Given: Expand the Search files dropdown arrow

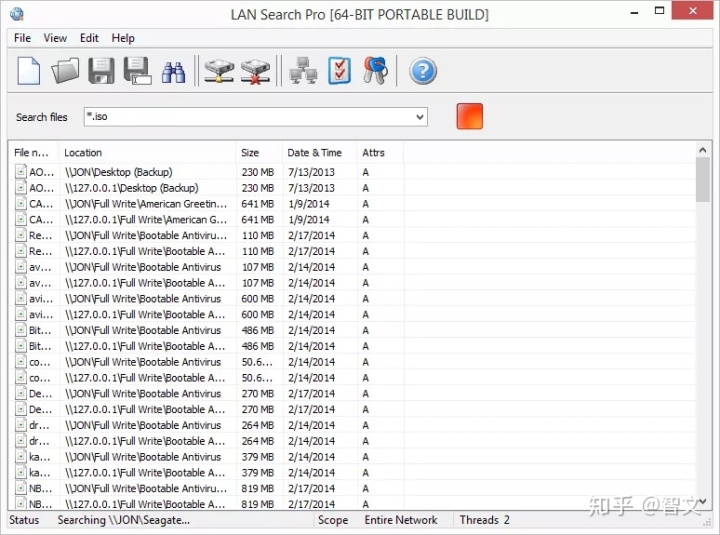Looking at the screenshot, I should click(420, 117).
